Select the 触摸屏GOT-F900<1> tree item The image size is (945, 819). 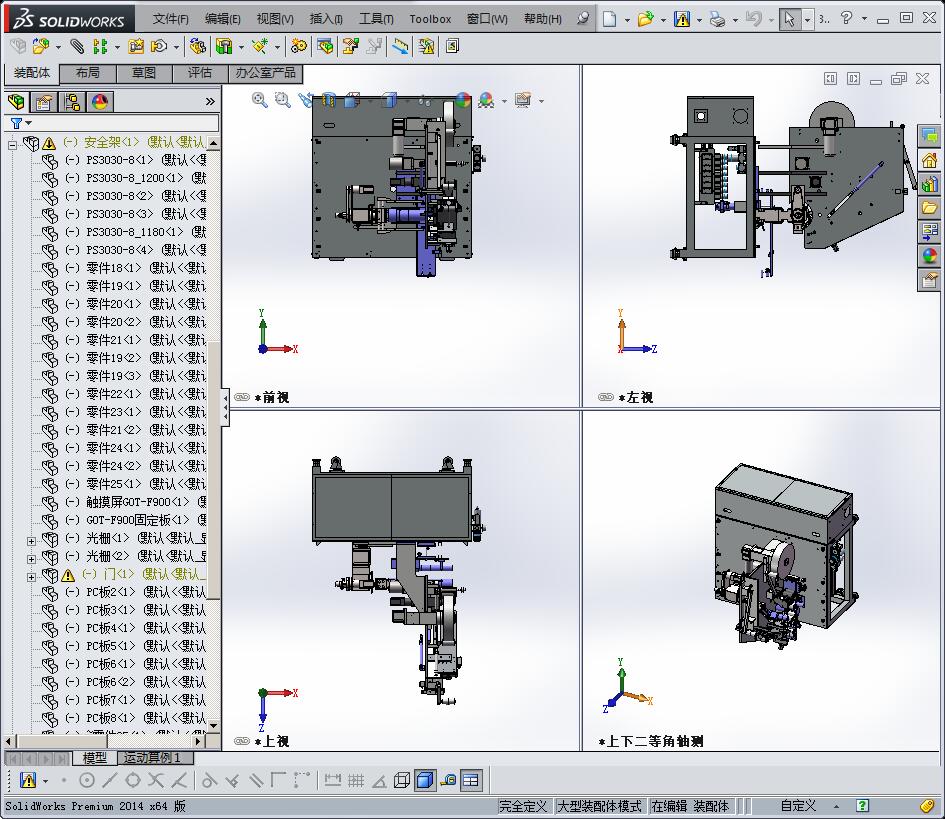(x=125, y=502)
